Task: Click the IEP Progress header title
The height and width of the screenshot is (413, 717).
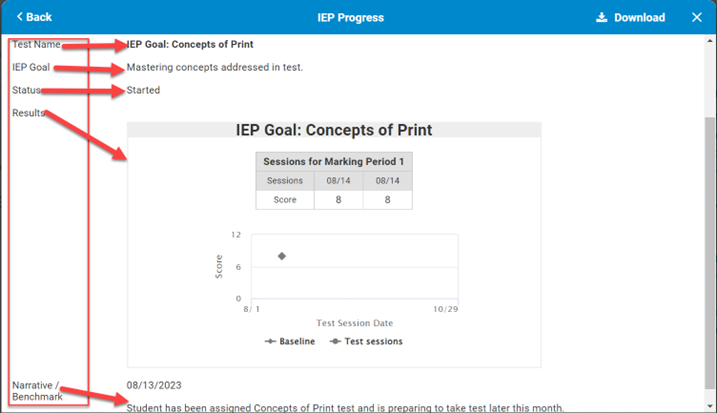Action: click(x=351, y=17)
